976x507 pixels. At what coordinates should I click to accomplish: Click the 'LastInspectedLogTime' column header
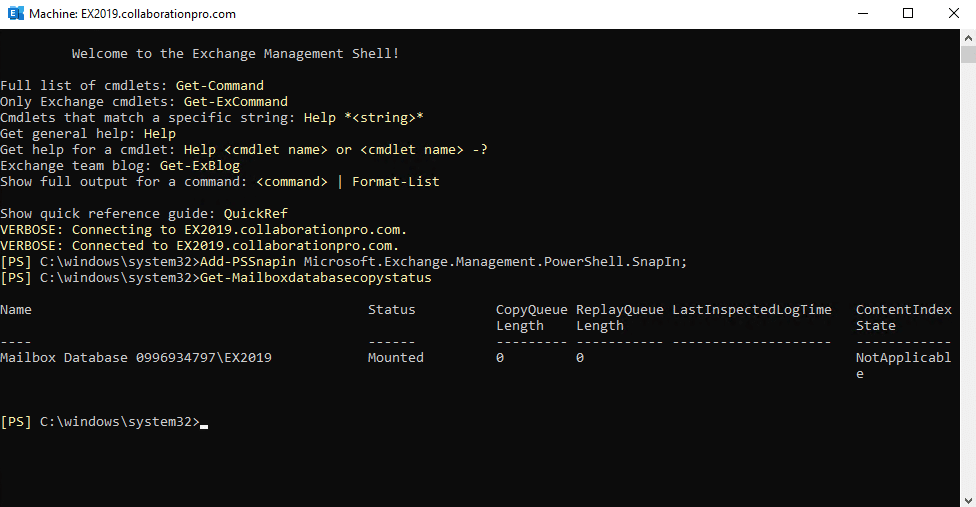[x=752, y=309]
